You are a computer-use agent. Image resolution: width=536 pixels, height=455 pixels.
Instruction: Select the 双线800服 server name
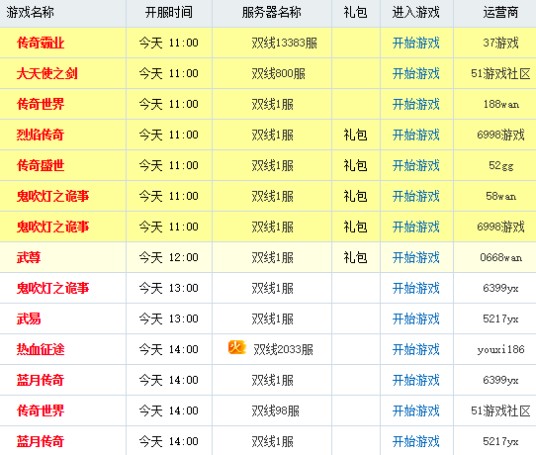coord(278,73)
